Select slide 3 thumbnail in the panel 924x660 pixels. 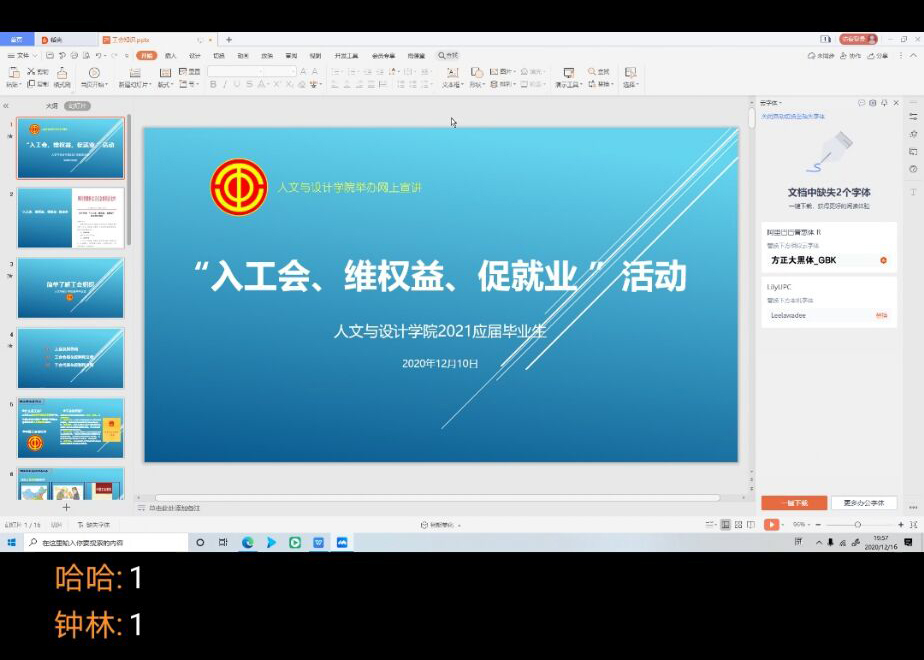(71, 288)
